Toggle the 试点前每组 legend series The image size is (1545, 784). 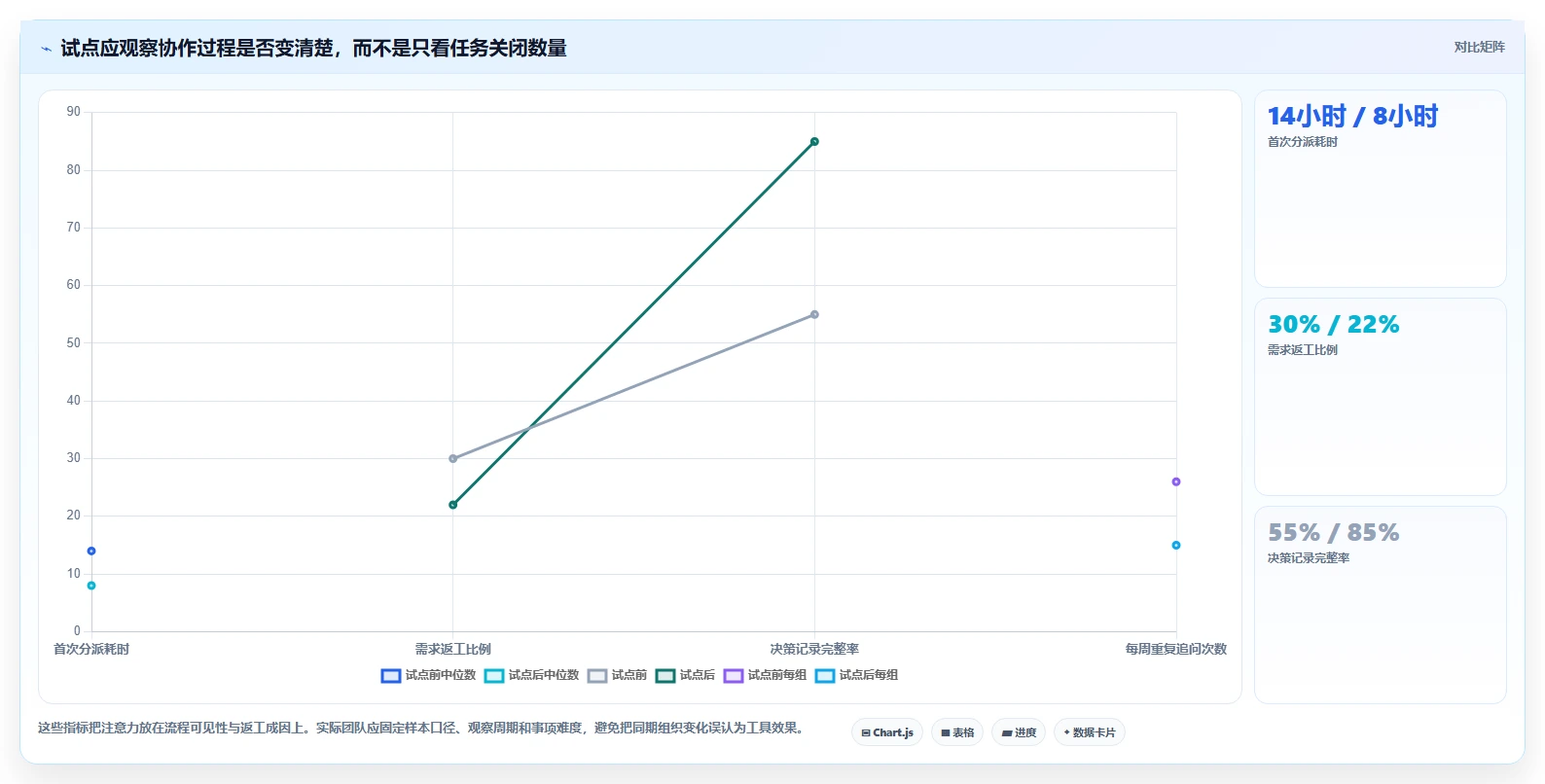[x=765, y=675]
